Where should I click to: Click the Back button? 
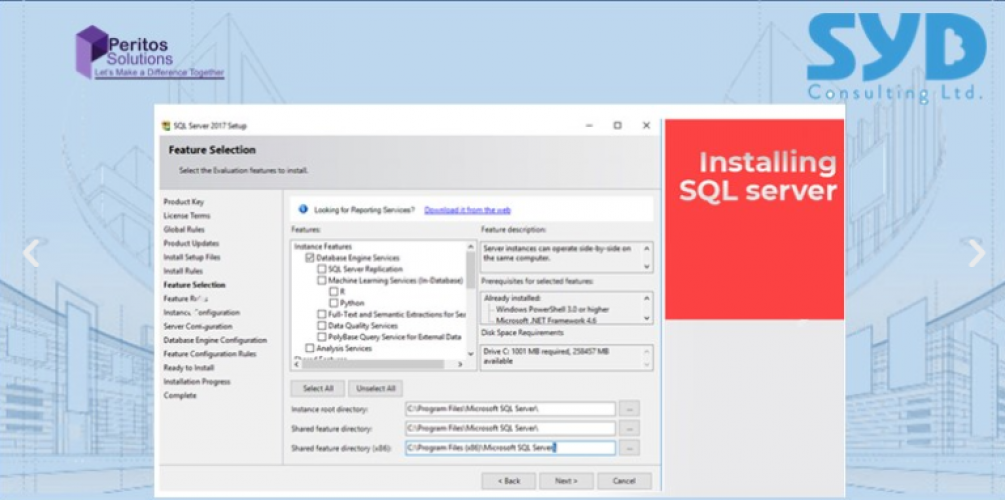pos(509,481)
